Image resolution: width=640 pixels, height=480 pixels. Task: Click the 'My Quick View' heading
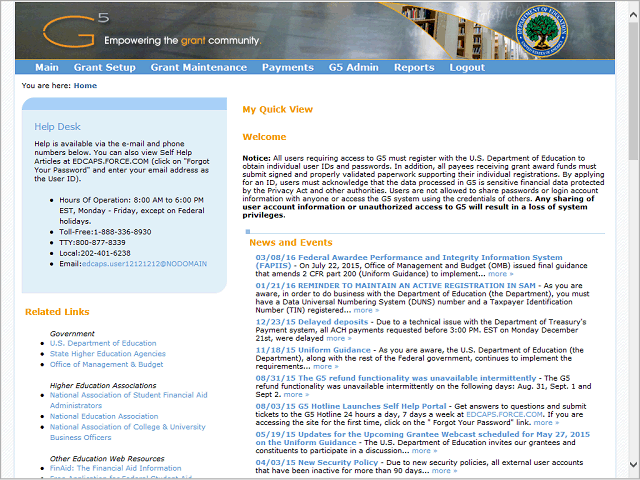coord(278,109)
